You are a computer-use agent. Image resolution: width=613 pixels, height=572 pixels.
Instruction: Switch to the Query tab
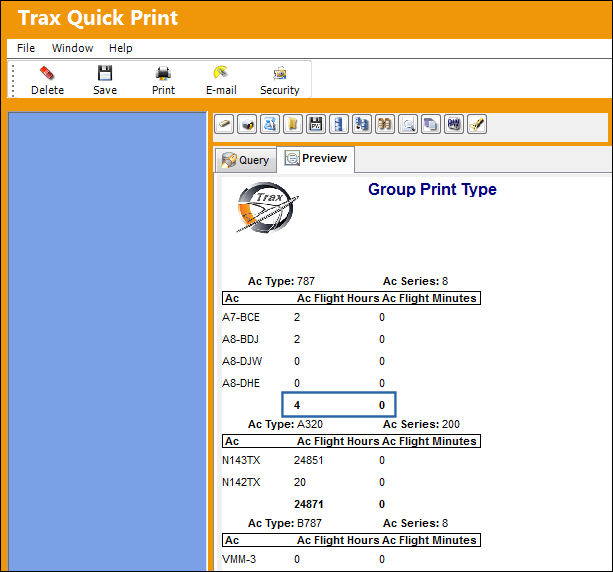(x=246, y=160)
